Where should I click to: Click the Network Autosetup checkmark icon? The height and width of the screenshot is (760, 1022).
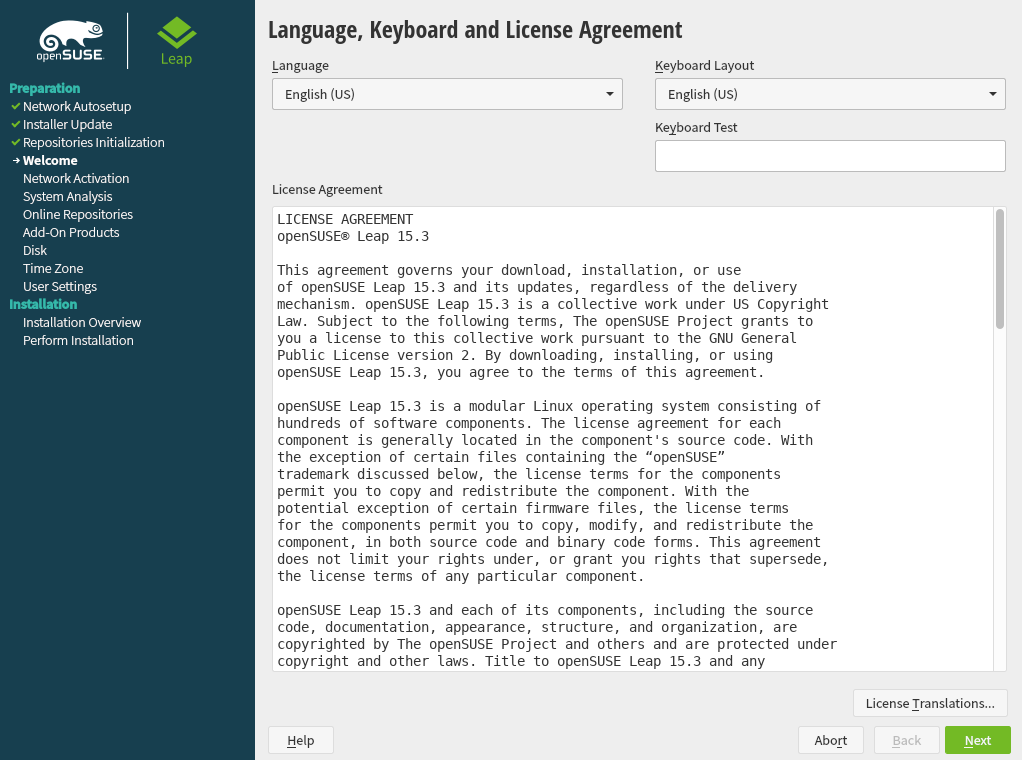[x=16, y=106]
